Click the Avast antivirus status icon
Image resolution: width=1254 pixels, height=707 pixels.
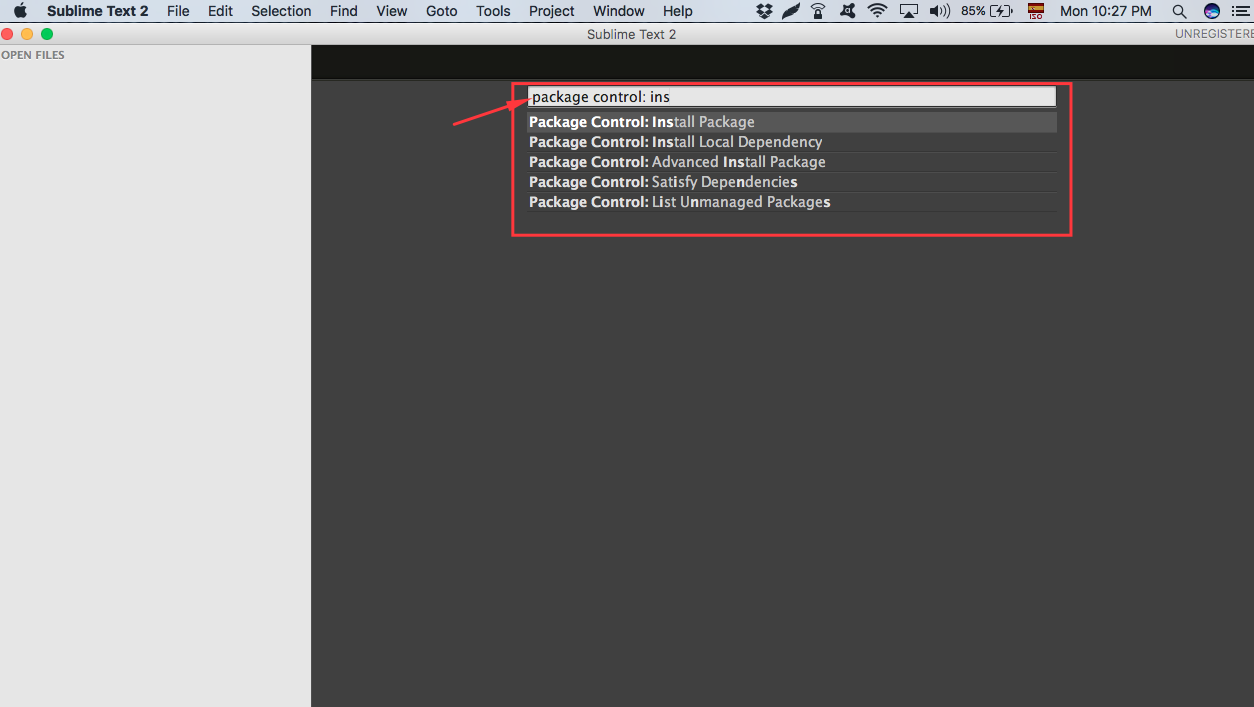pos(846,11)
